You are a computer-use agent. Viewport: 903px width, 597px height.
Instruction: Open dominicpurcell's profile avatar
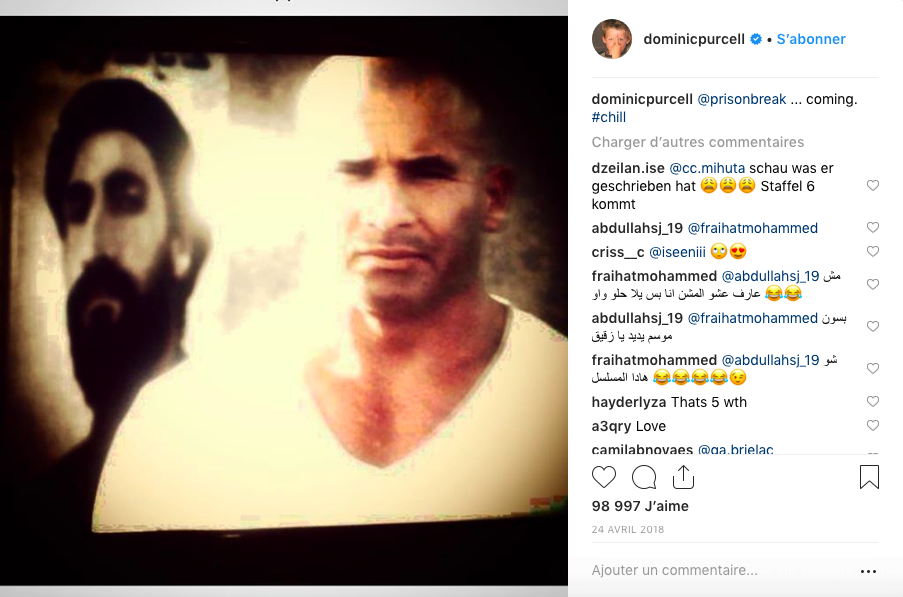click(x=612, y=39)
